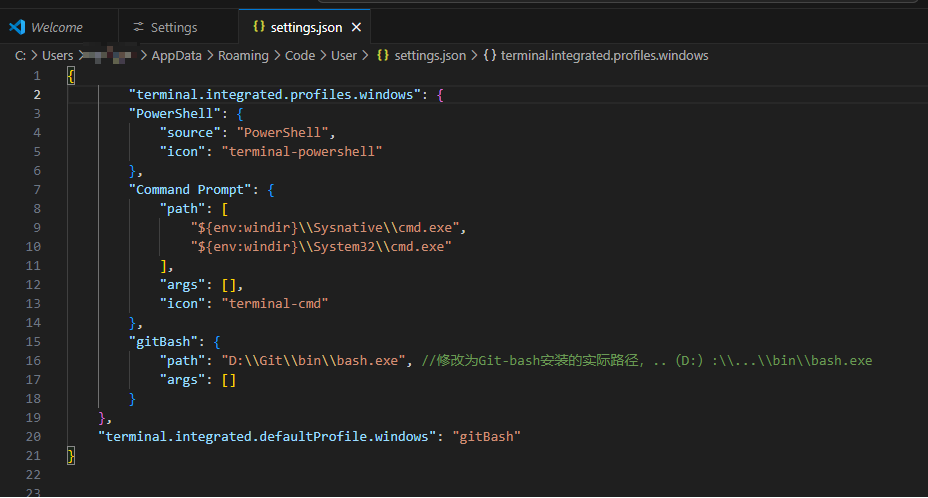Screen dimensions: 928x498
Task: Select the settings.json editor tab
Action: pyautogui.click(x=305, y=27)
